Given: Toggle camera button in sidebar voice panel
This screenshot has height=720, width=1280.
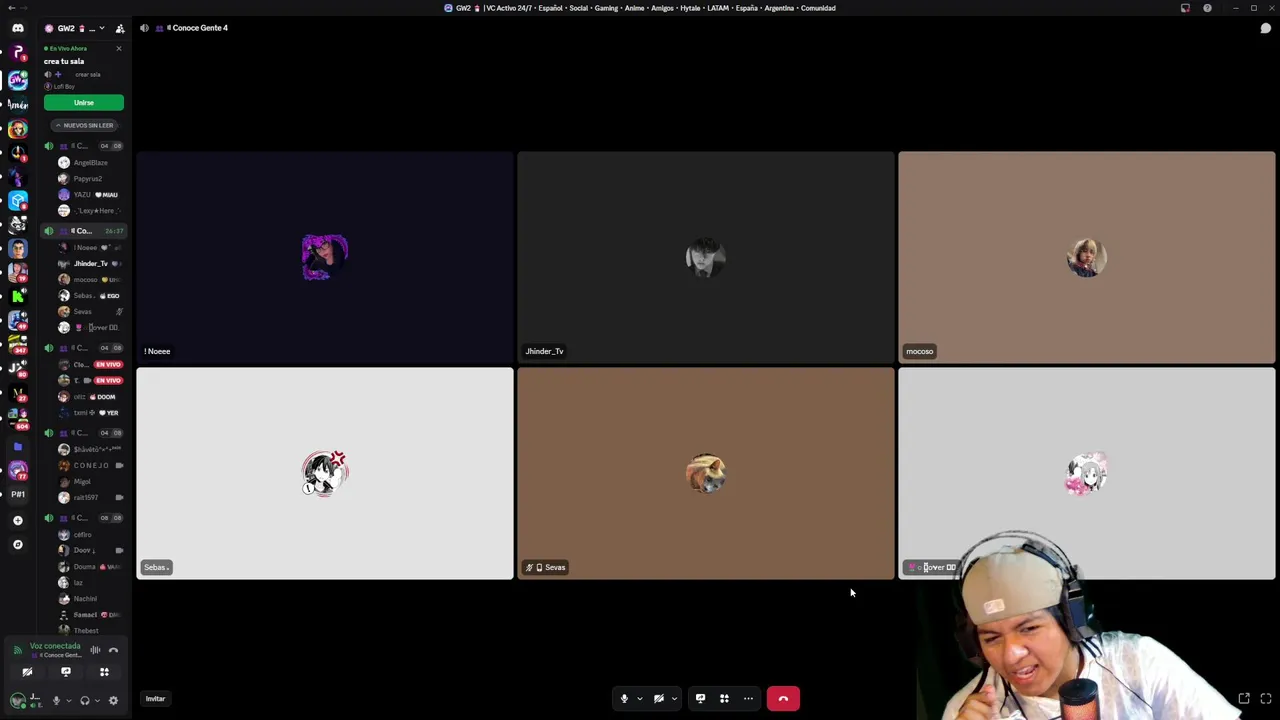Looking at the screenshot, I should (27, 672).
